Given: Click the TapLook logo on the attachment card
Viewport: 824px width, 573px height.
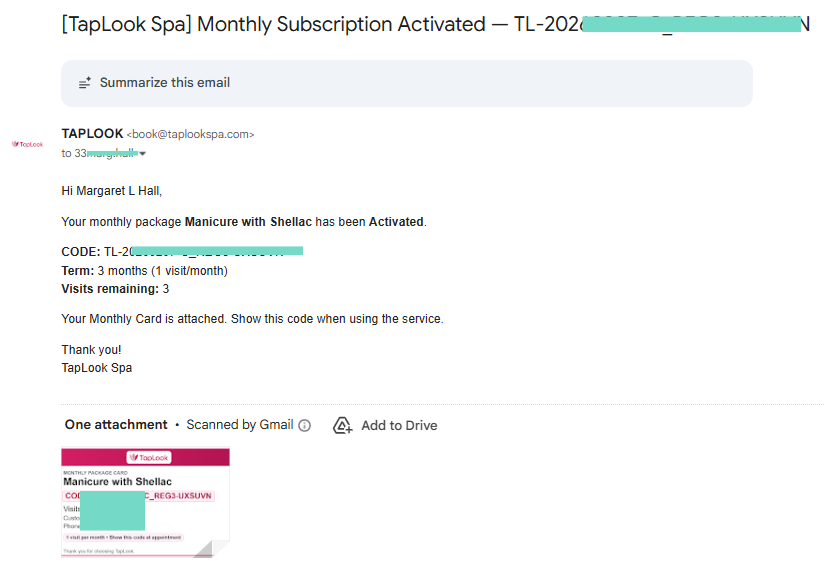Looking at the screenshot, I should [x=145, y=457].
